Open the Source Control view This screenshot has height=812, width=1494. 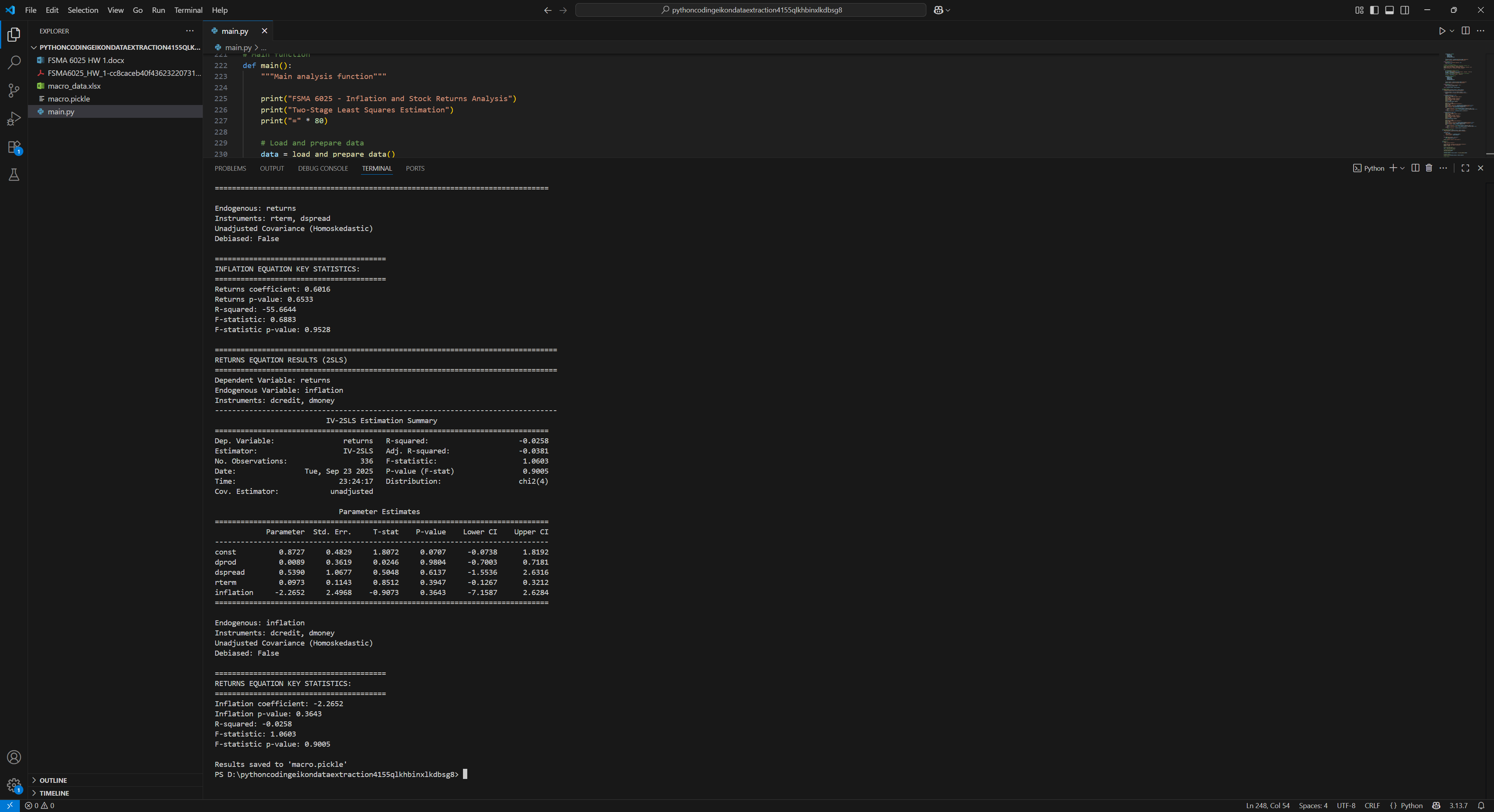(x=14, y=90)
